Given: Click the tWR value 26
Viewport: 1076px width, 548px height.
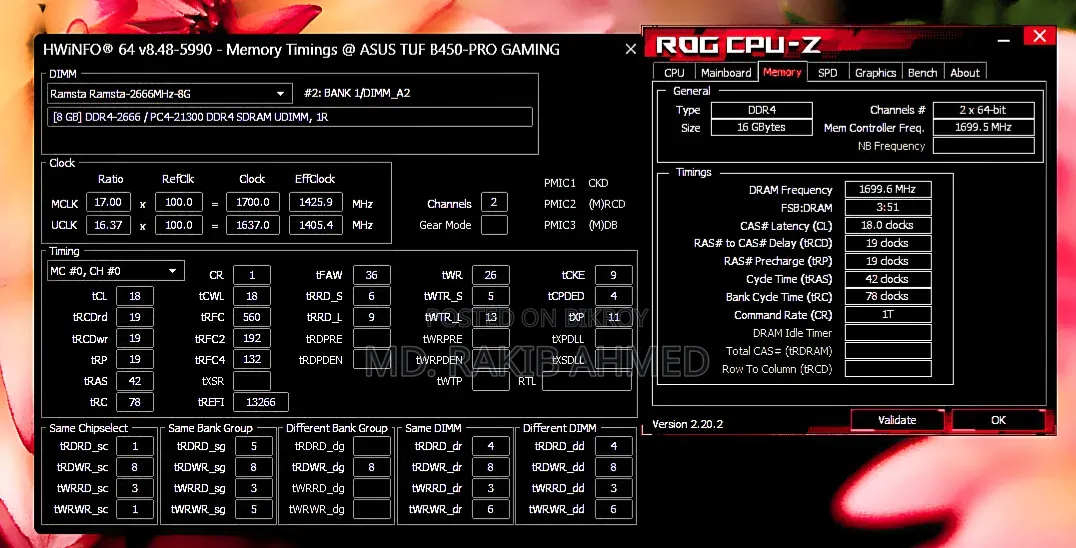Looking at the screenshot, I should (x=491, y=275).
